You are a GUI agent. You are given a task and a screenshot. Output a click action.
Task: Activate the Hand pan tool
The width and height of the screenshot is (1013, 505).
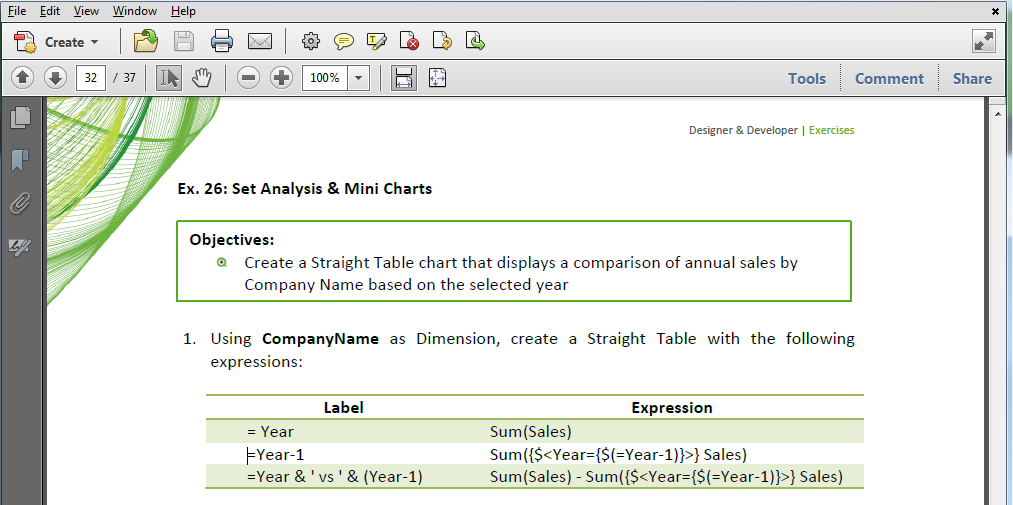coord(202,78)
